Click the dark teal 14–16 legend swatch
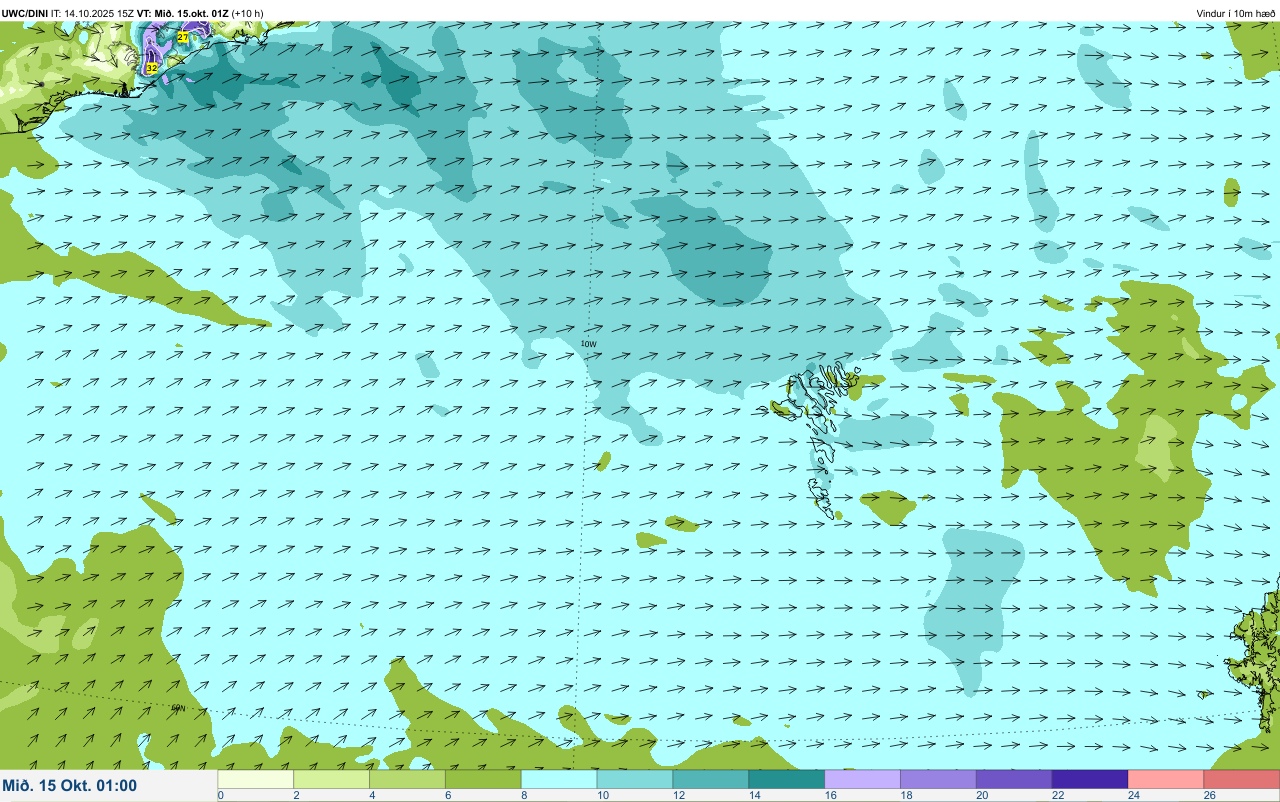1280x802 pixels. [787, 779]
